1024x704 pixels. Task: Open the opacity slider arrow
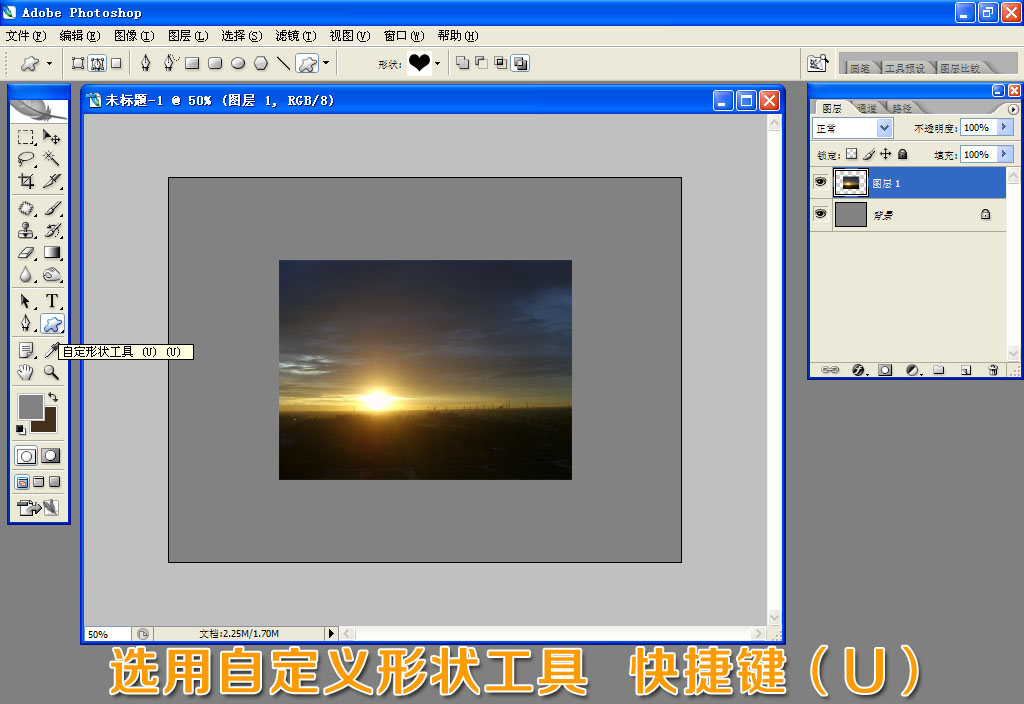tap(1005, 127)
